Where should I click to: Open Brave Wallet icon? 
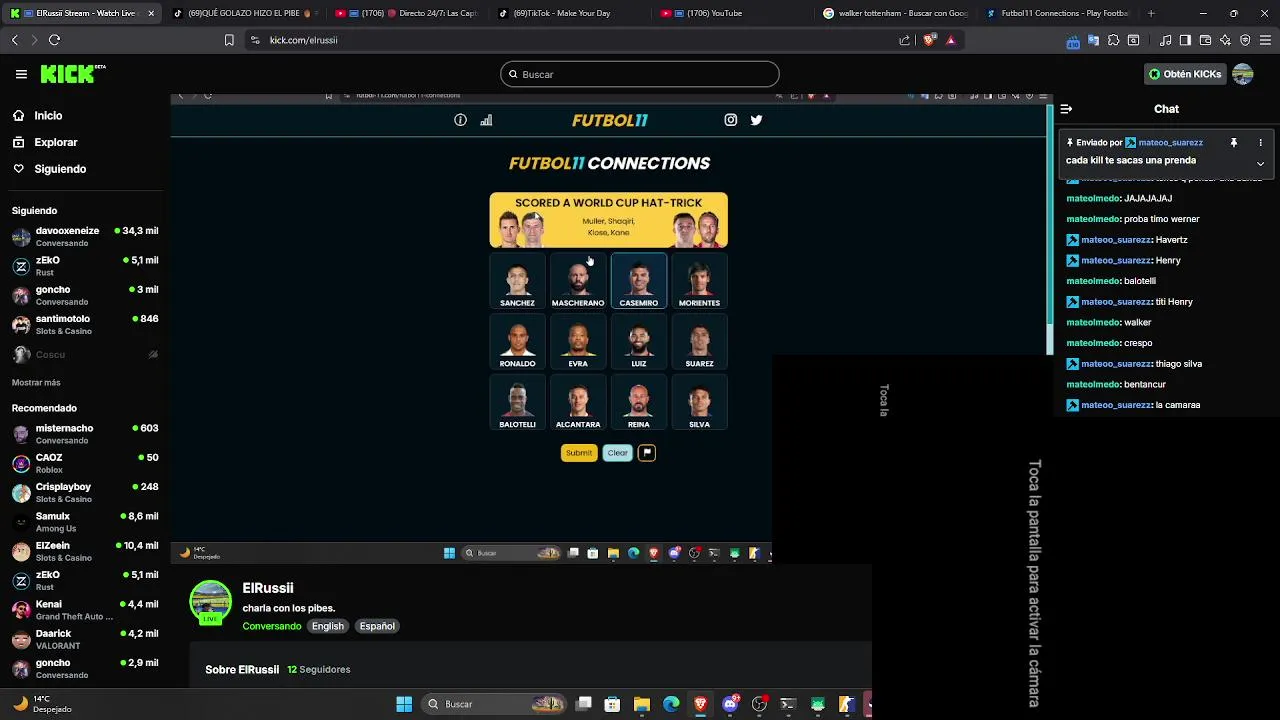1205,40
